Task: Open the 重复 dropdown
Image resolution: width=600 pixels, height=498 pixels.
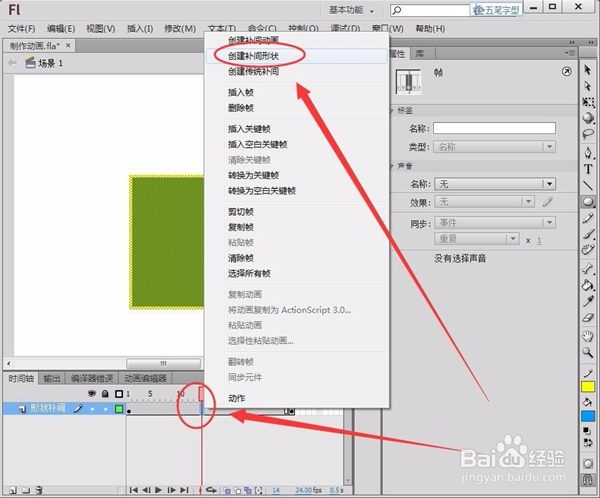Action: 477,239
